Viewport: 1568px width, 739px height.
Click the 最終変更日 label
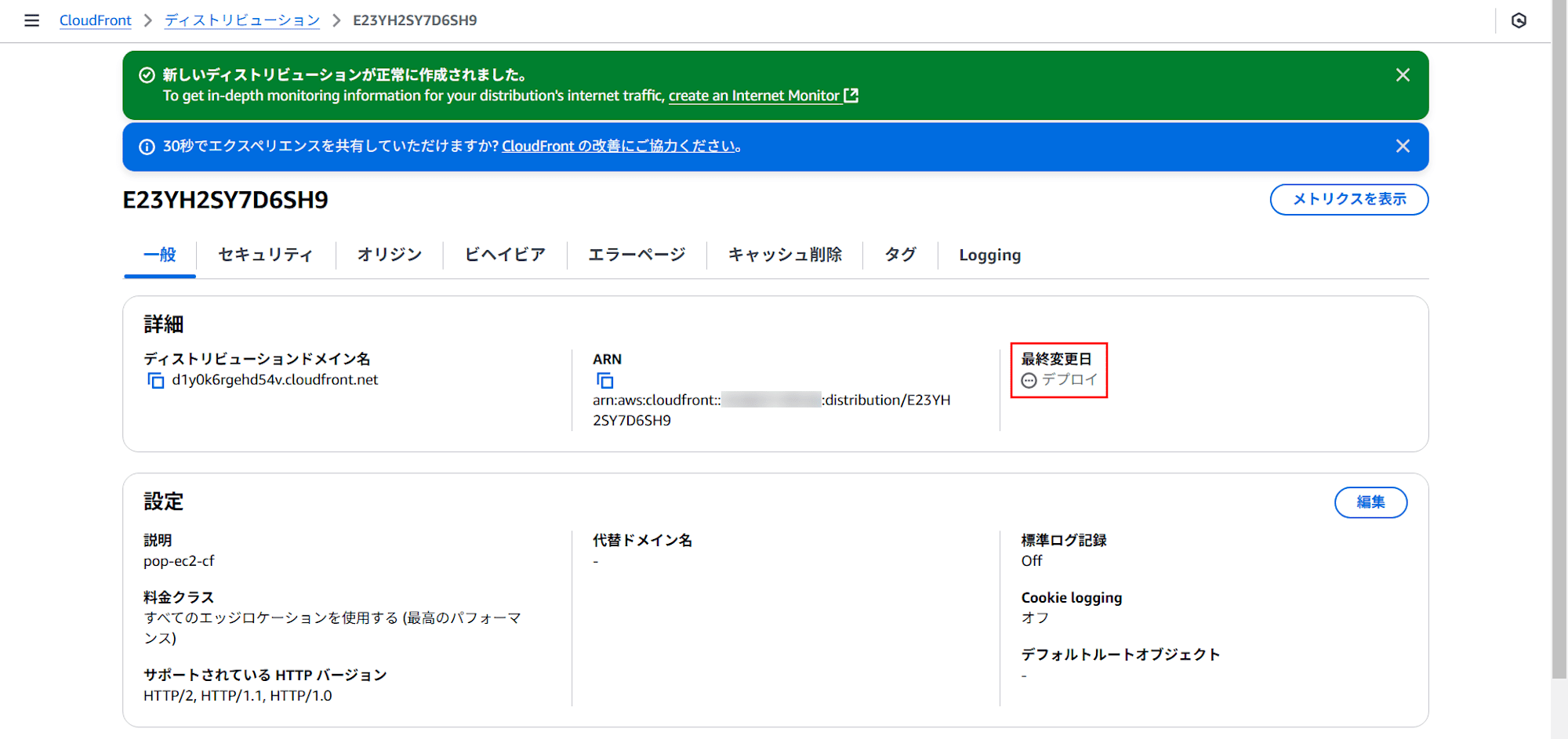coord(1056,359)
